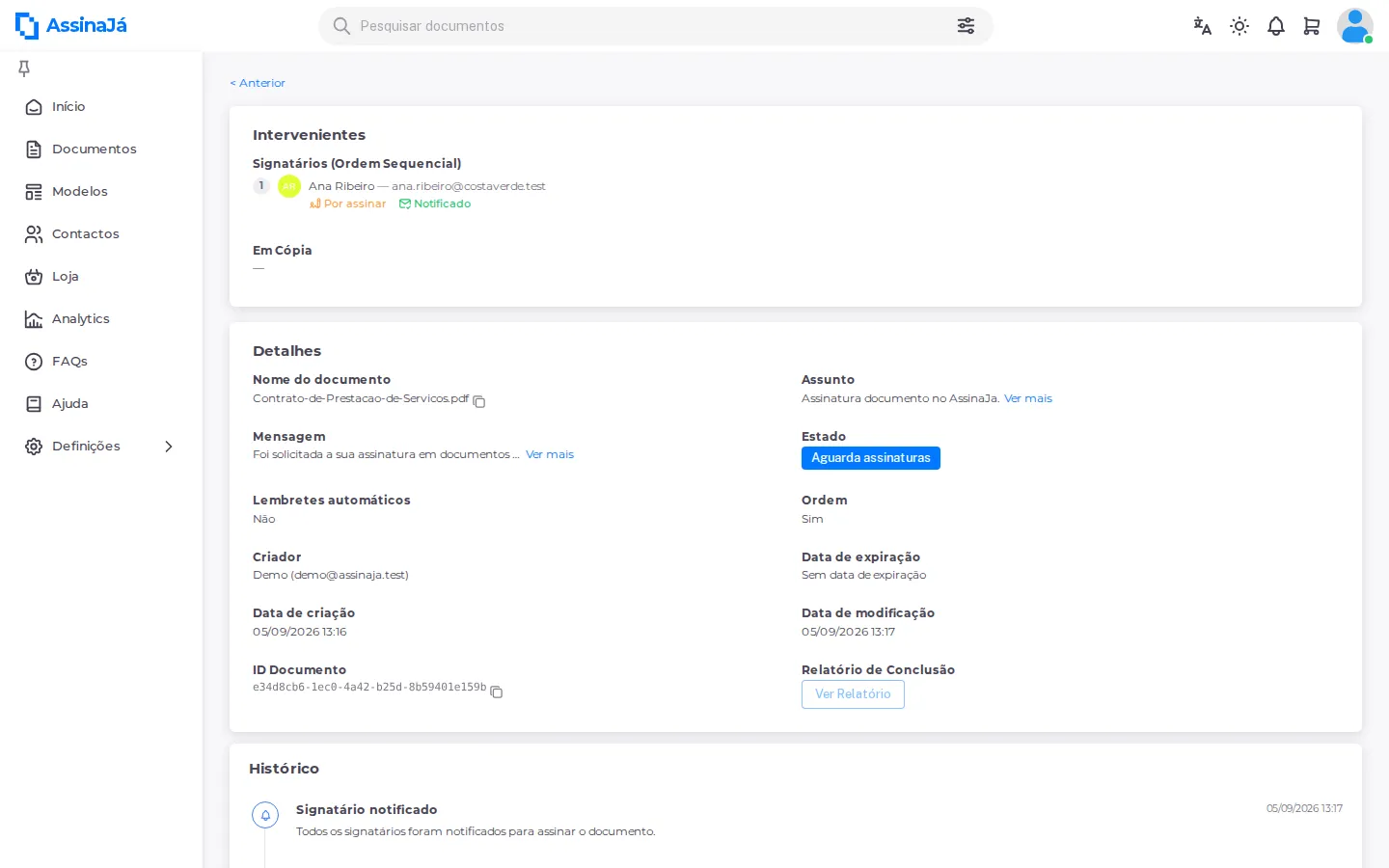Go back via Anterior link
The width and height of the screenshot is (1389, 868).
(258, 83)
